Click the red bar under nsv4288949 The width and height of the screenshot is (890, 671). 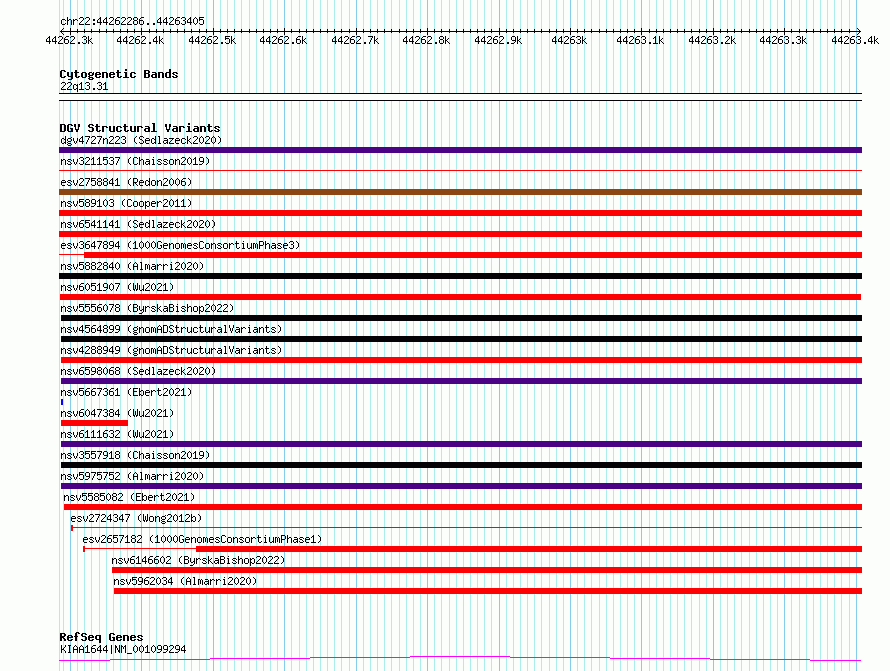(460, 360)
